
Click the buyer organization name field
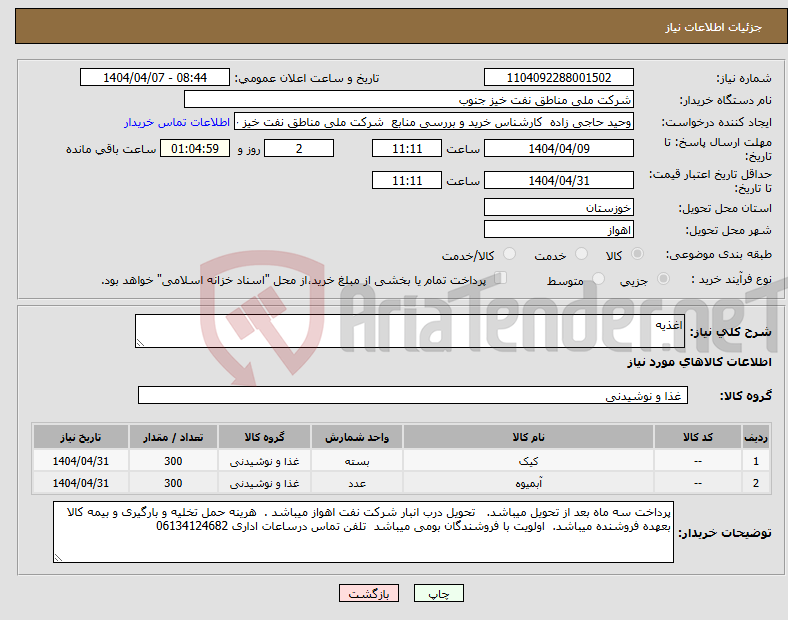[409, 99]
